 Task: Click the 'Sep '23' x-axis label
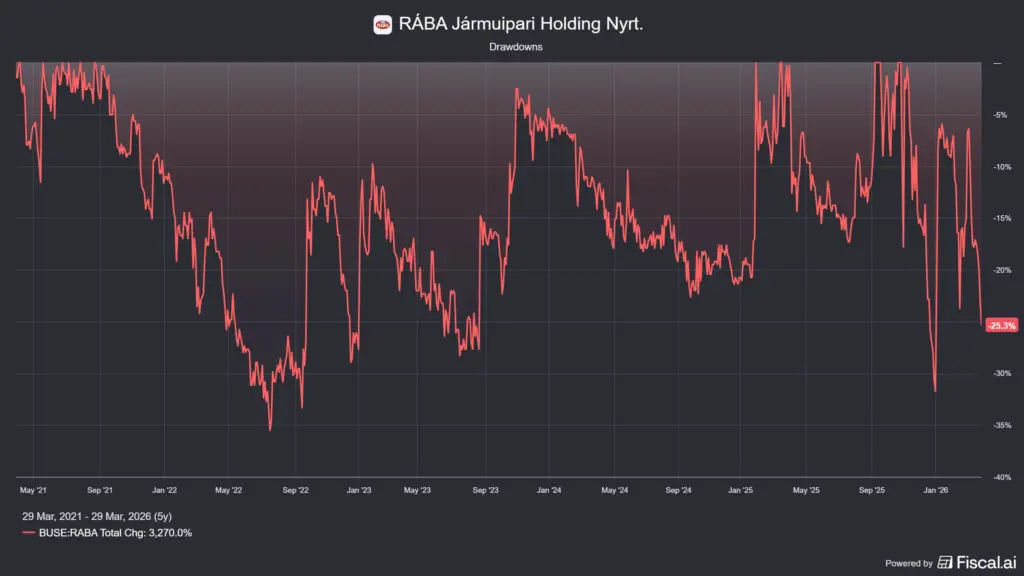coord(485,490)
